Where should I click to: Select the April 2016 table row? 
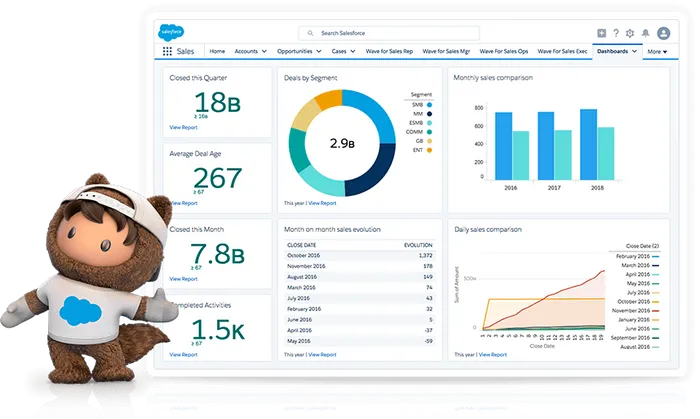coord(360,330)
